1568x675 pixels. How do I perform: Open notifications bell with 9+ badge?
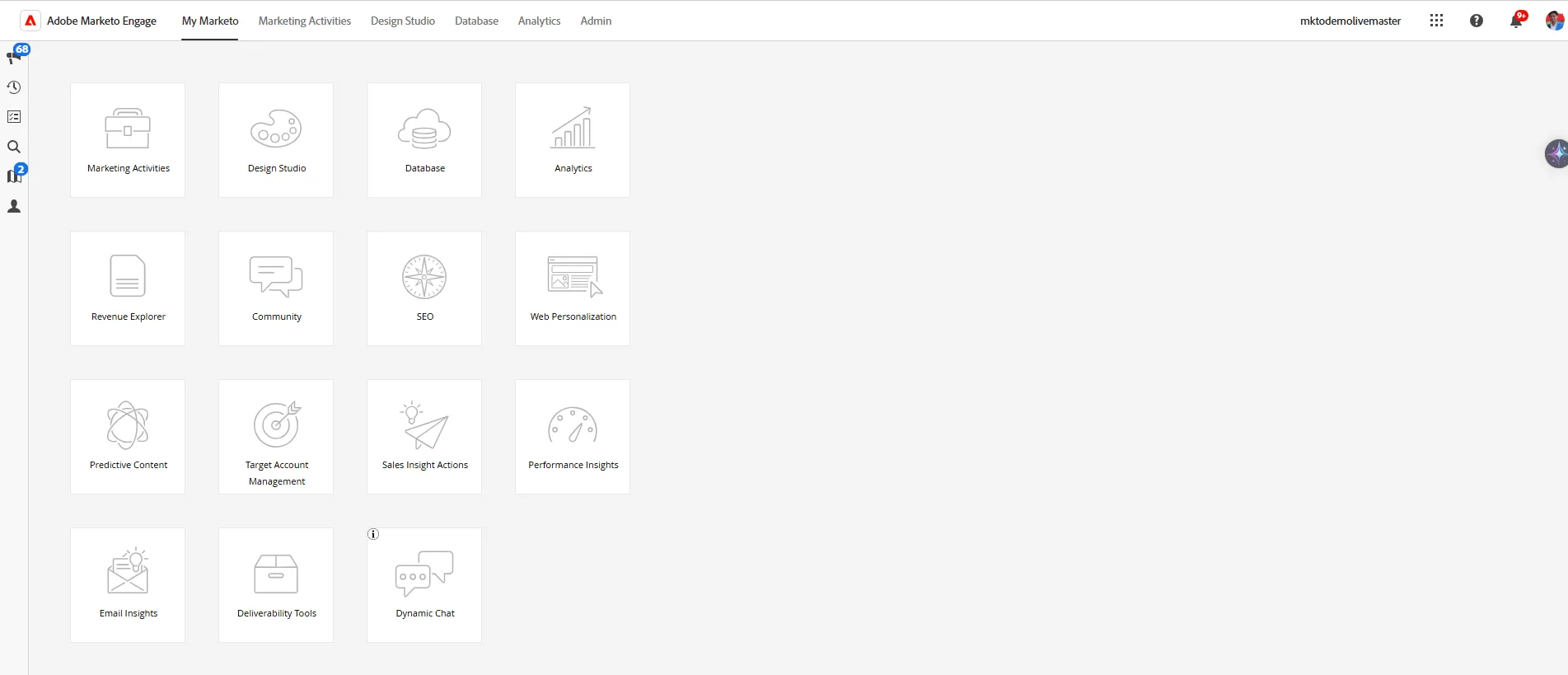1516,20
